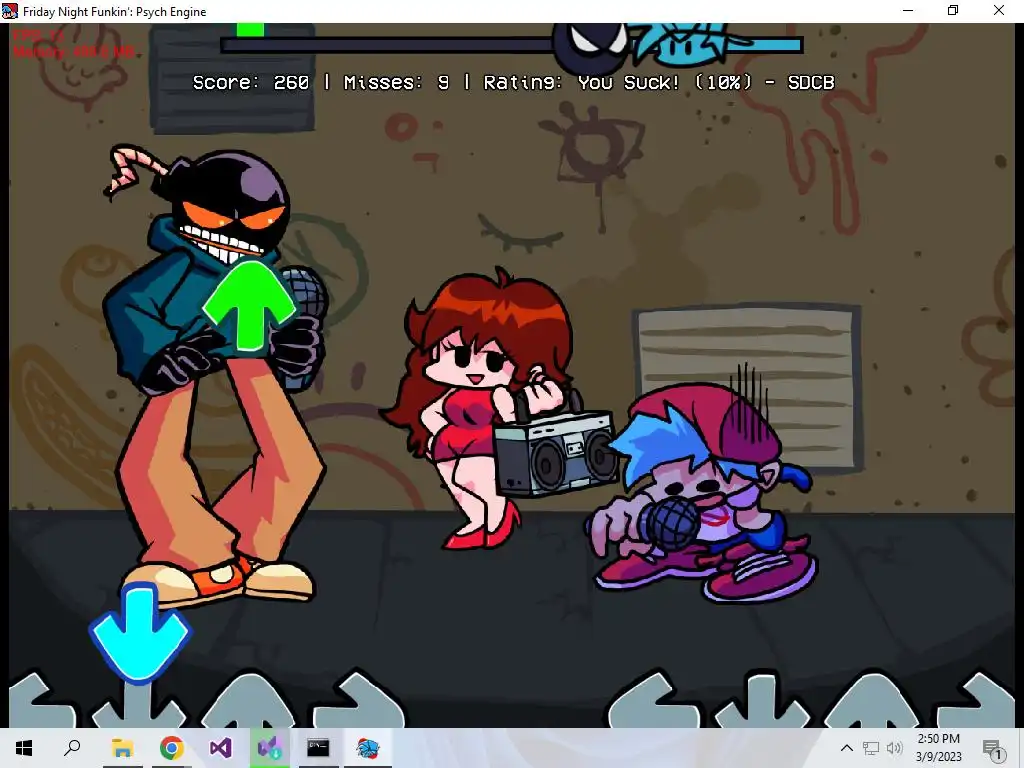
Task: Switch to Visual Studio Installer taskbar icon
Action: pyautogui.click(x=270, y=748)
